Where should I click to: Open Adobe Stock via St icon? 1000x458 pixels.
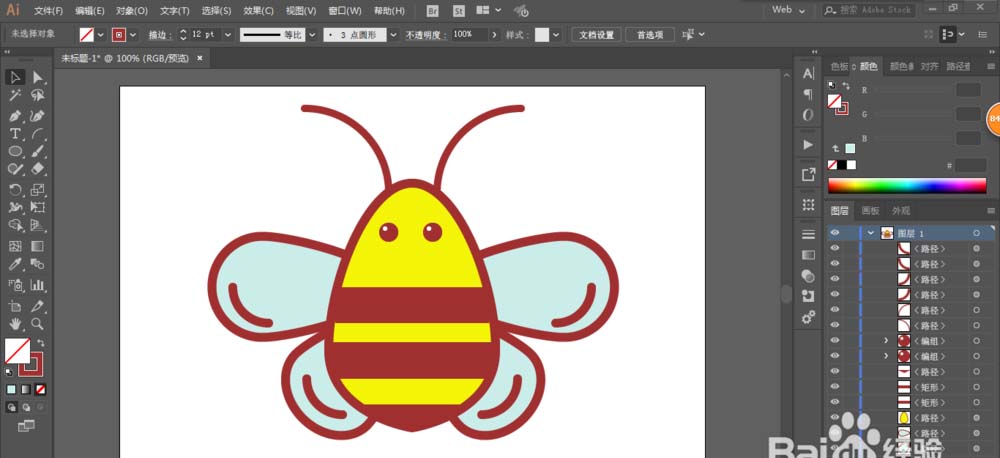pos(459,11)
